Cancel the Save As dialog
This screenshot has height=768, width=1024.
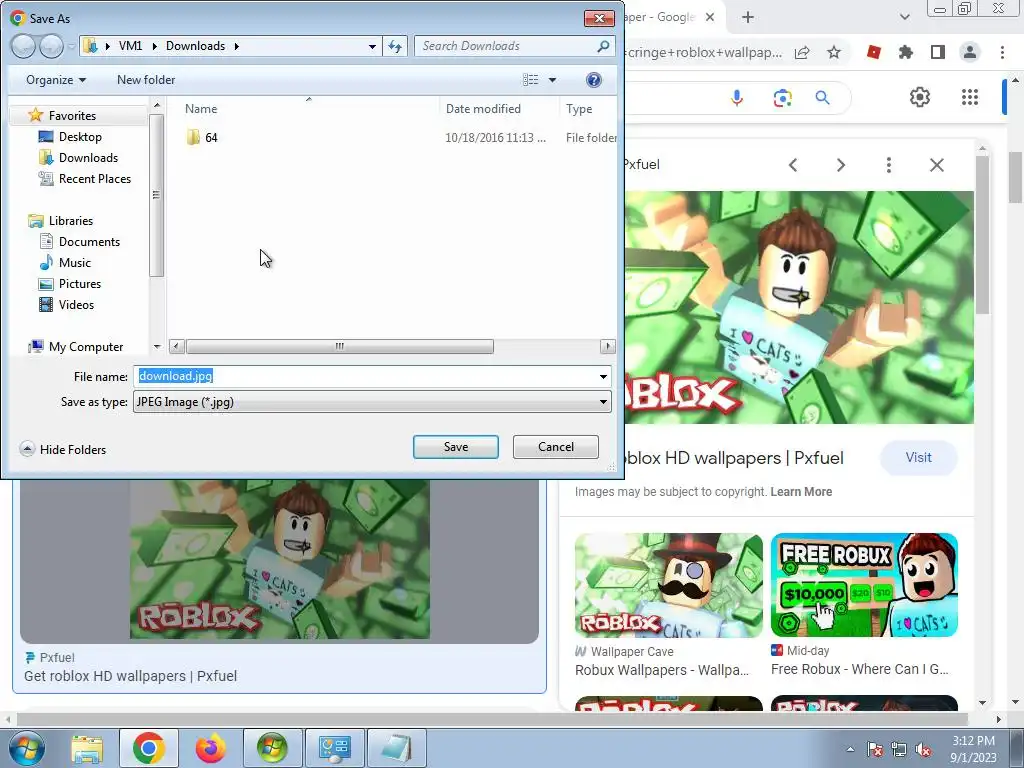pyautogui.click(x=556, y=447)
